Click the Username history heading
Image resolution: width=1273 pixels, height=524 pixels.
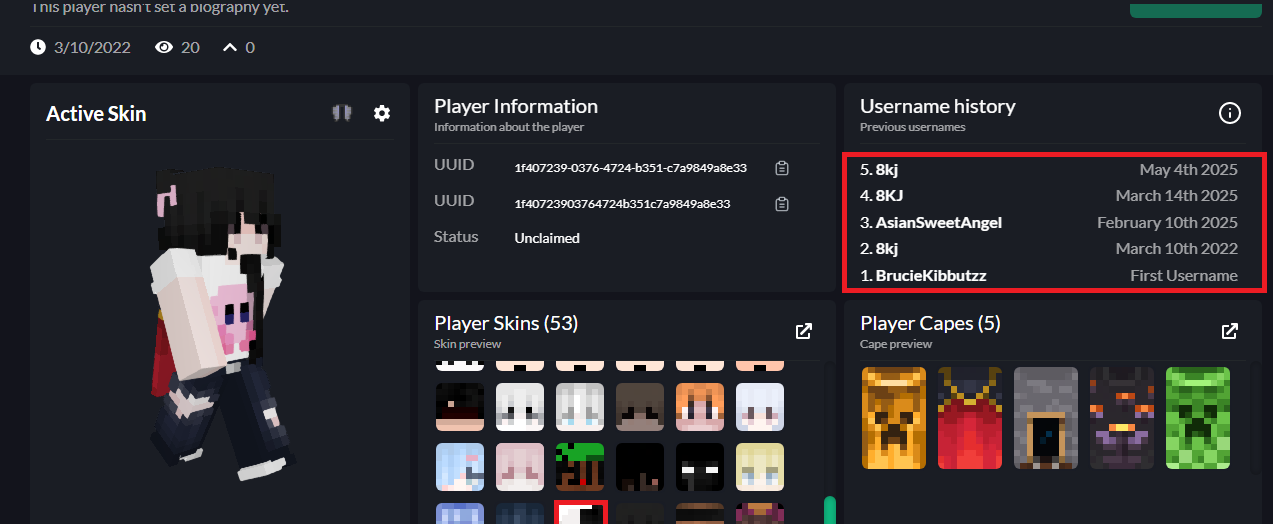pos(938,106)
